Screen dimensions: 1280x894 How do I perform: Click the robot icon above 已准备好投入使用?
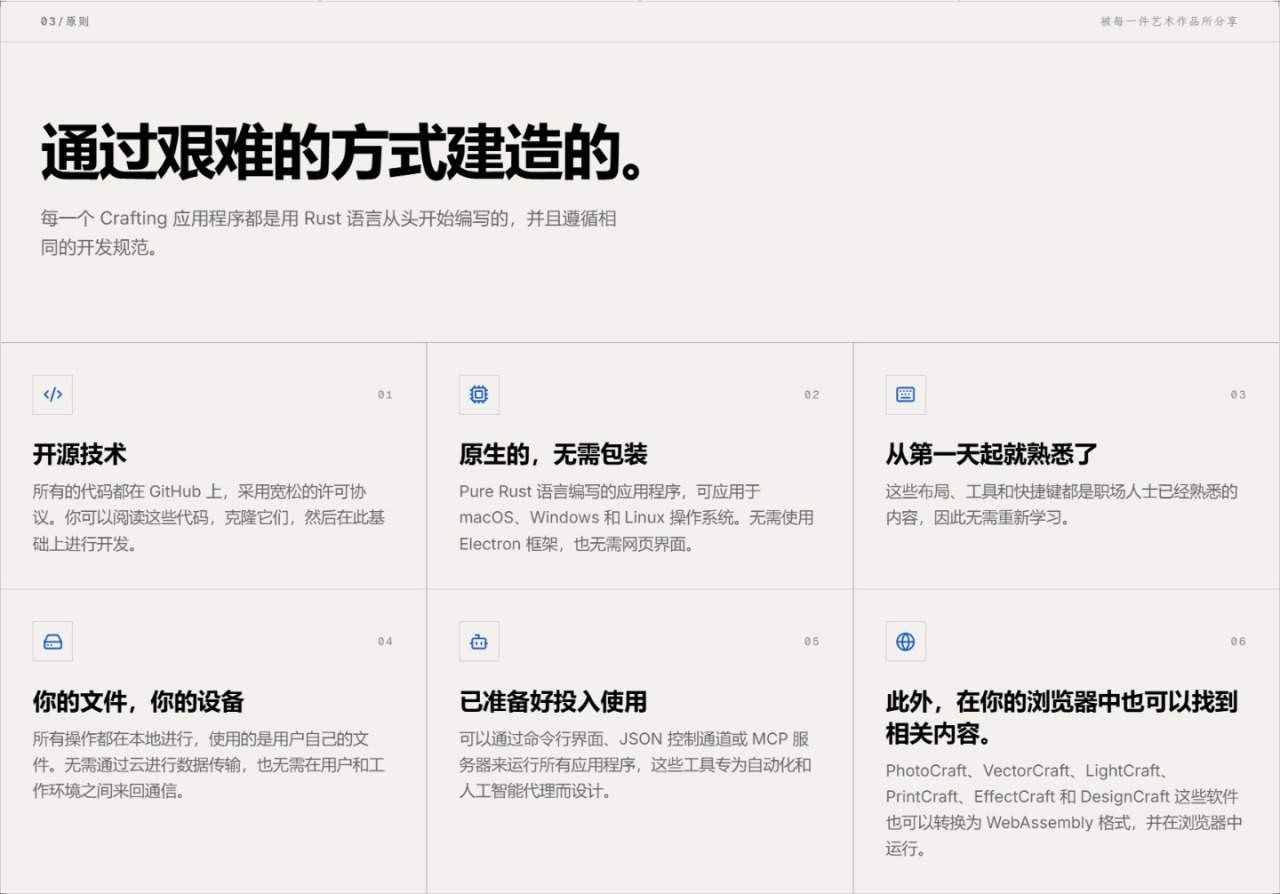click(x=479, y=642)
